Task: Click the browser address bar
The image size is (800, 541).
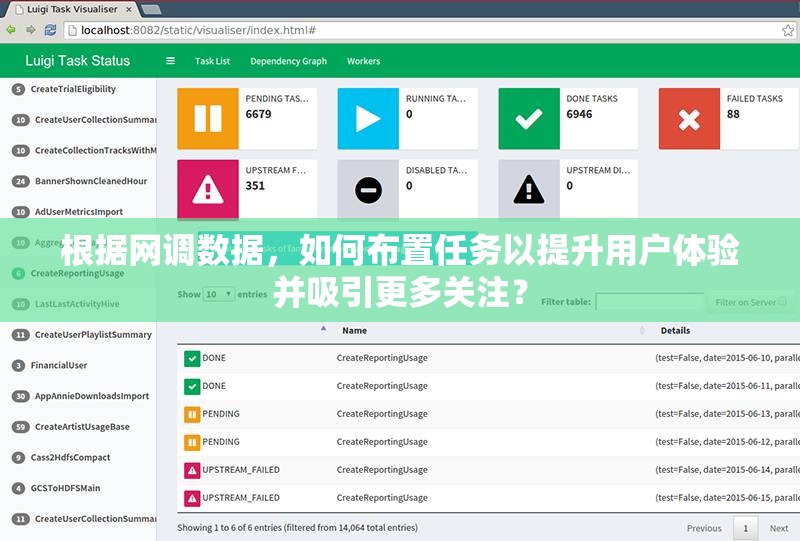Action: pos(429,31)
